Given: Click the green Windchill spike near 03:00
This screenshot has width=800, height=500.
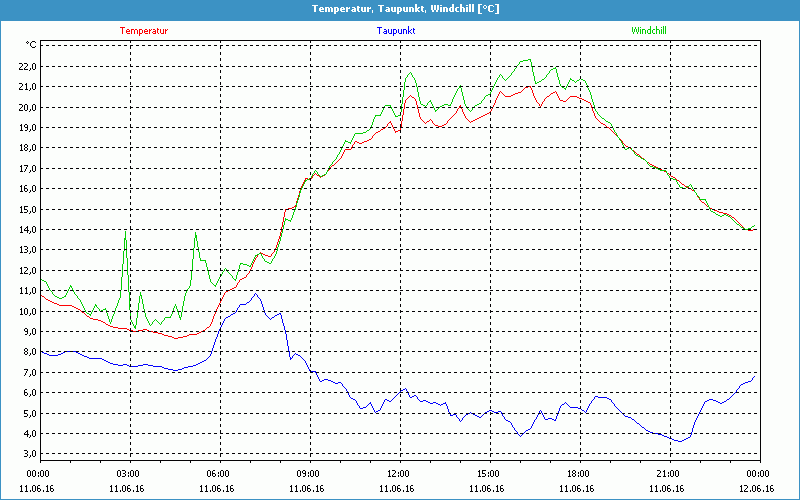Looking at the screenshot, I should pos(126,233).
